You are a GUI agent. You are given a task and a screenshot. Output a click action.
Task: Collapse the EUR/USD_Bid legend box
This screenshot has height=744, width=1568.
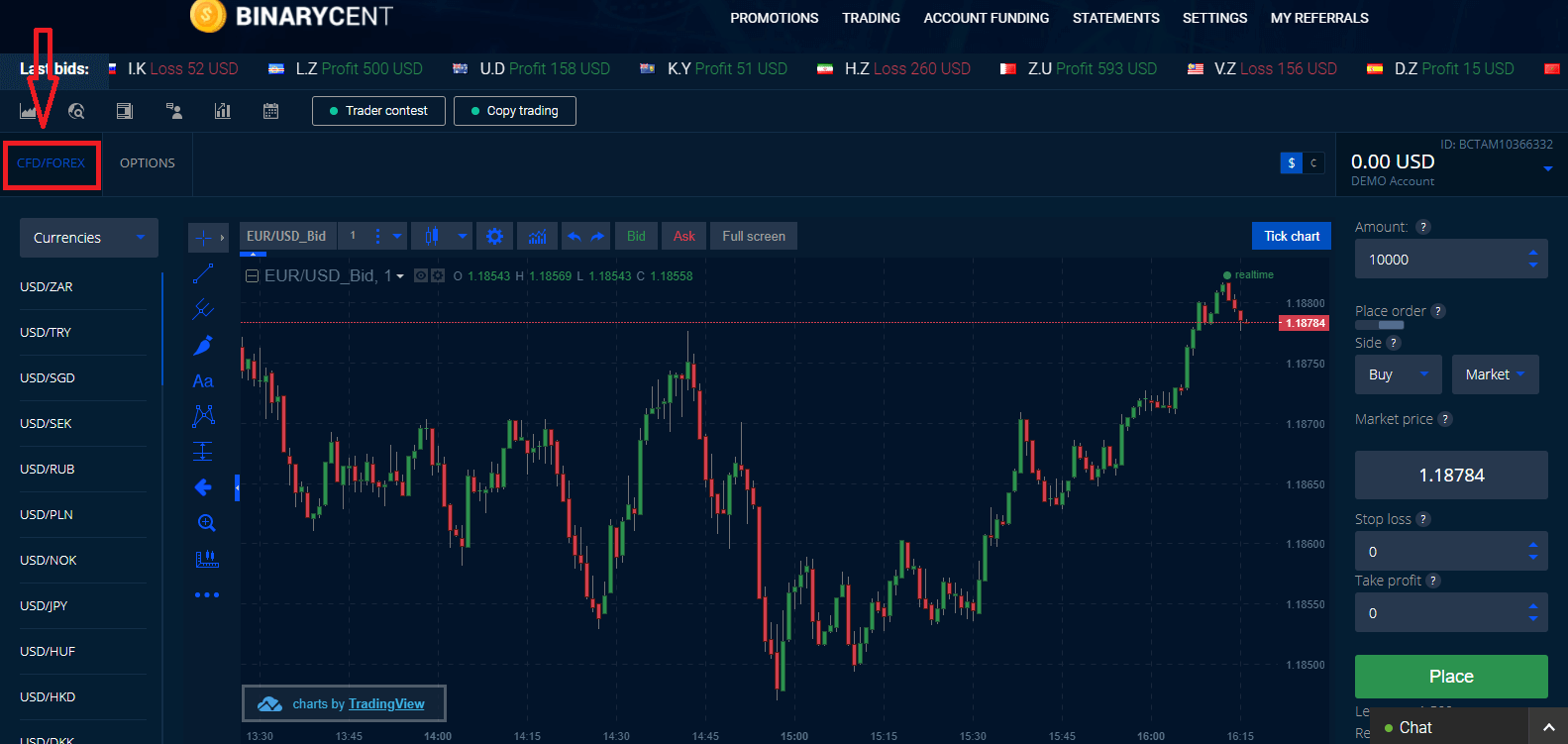click(x=253, y=275)
